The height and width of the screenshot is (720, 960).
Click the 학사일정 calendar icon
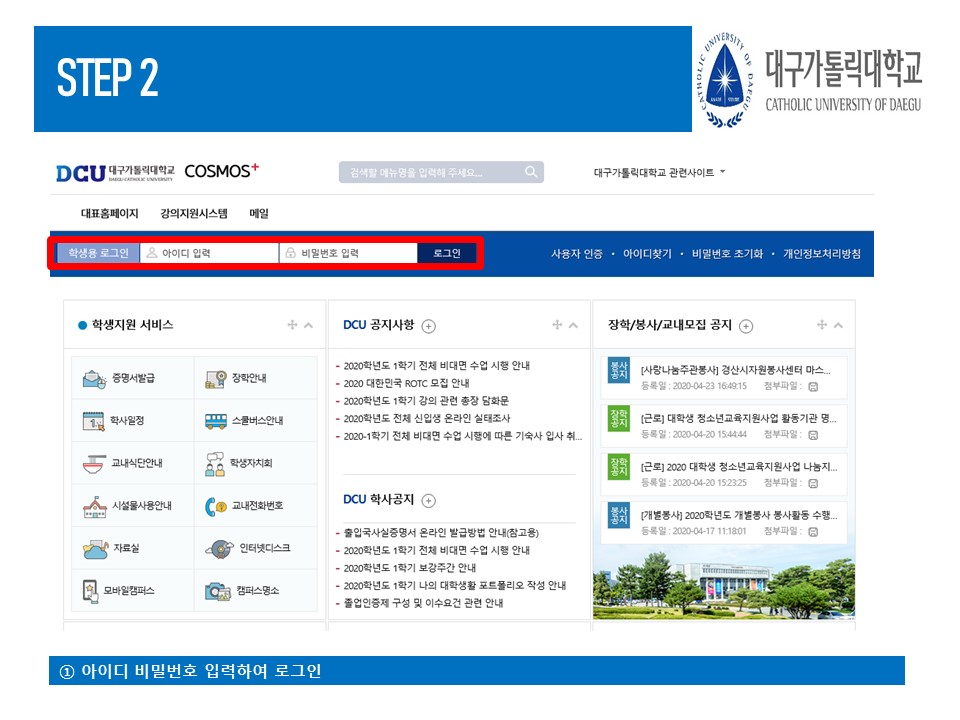tap(94, 421)
